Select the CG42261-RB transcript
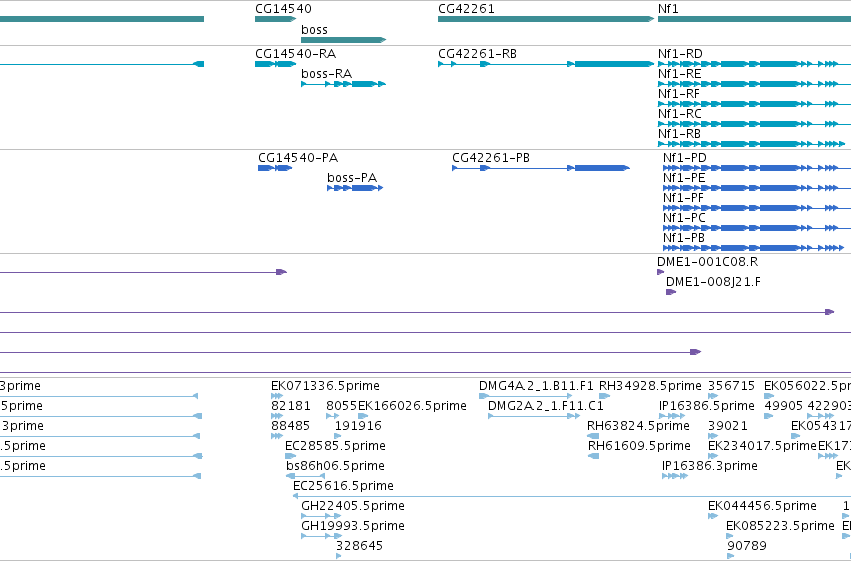 point(546,64)
